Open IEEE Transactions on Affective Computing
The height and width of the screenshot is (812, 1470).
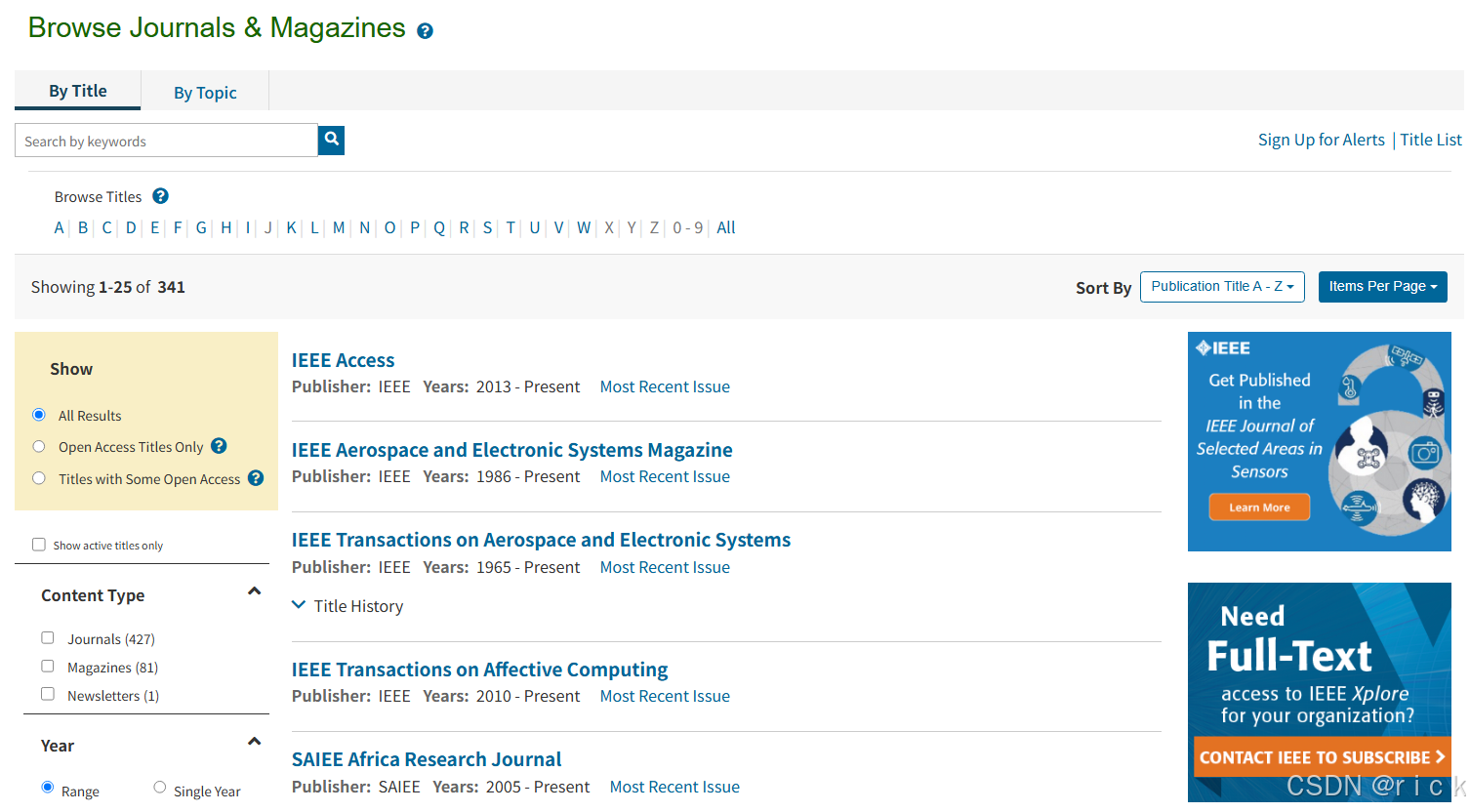(x=479, y=670)
